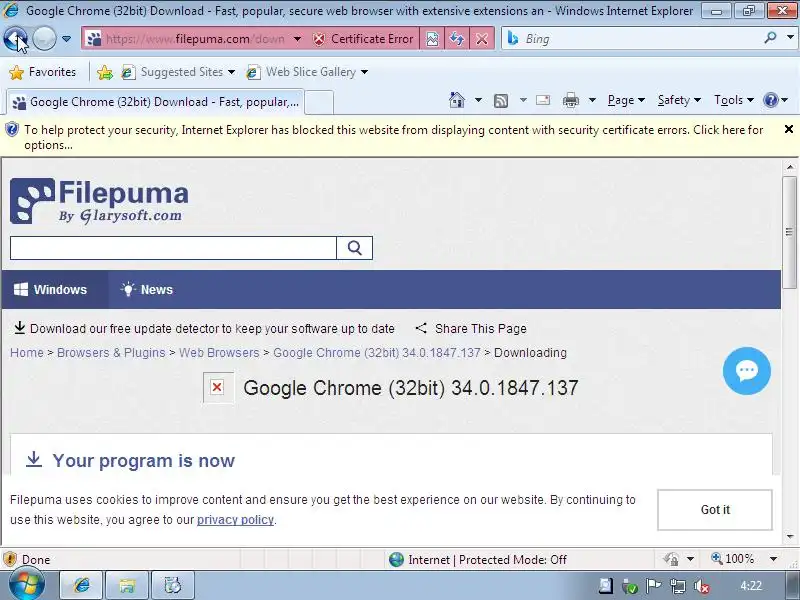Go back with the Back arrow button
The height and width of the screenshot is (600, 800).
[x=15, y=38]
